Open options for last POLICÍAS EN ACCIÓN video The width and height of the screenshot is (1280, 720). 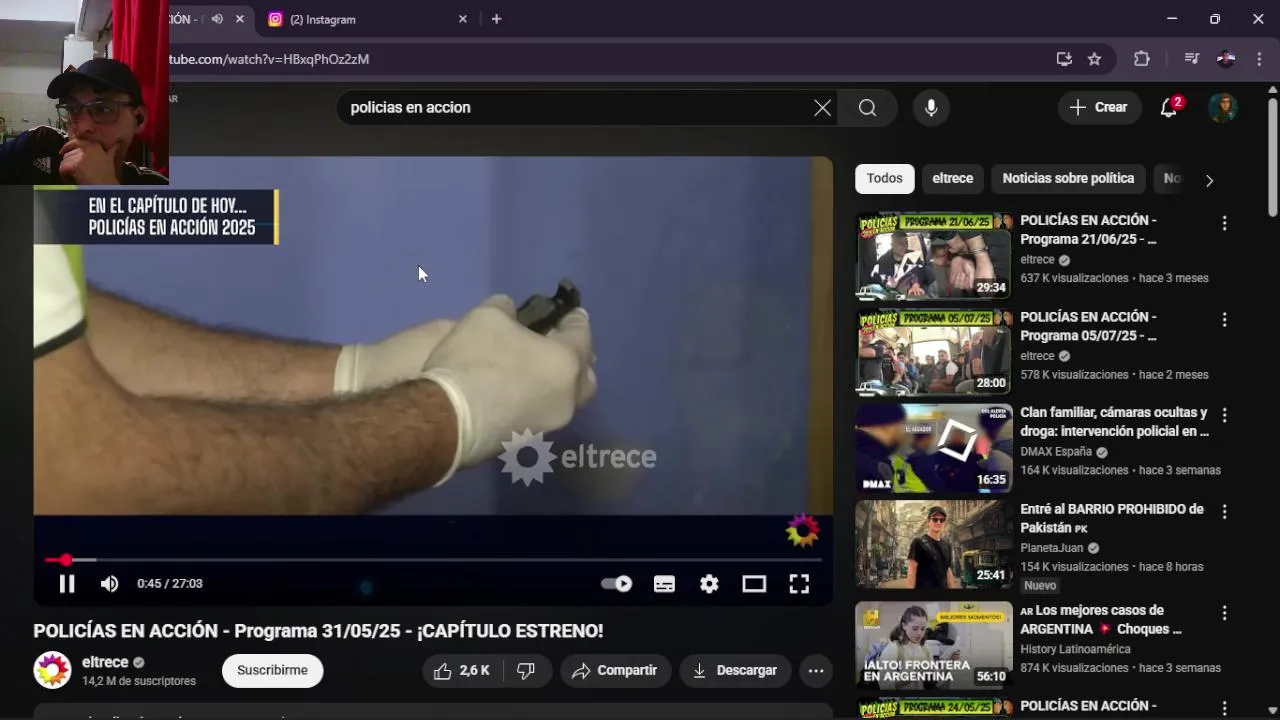click(1224, 709)
